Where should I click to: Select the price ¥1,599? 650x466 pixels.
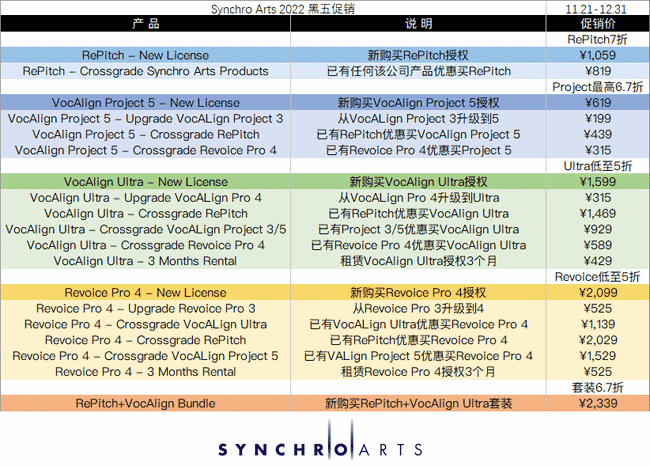coord(597,182)
